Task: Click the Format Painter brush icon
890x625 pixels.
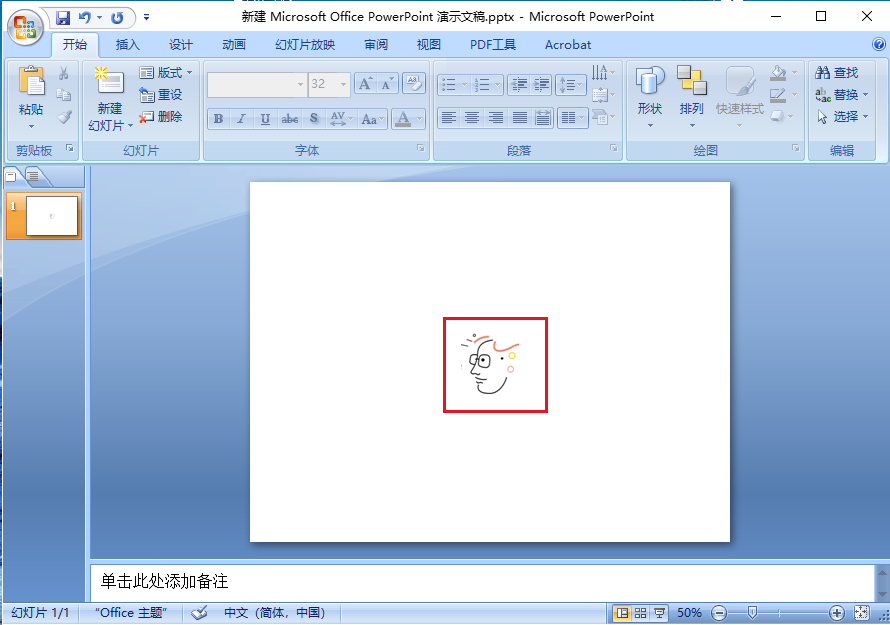Action: coord(64,117)
